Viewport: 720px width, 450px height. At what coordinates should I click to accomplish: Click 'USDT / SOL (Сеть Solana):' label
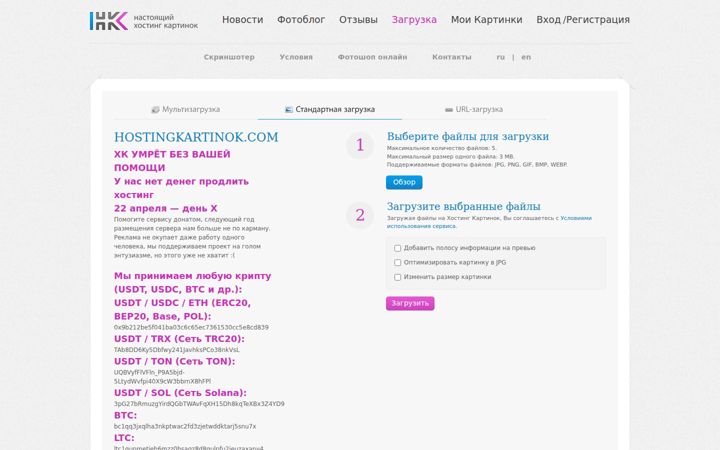[x=180, y=393]
